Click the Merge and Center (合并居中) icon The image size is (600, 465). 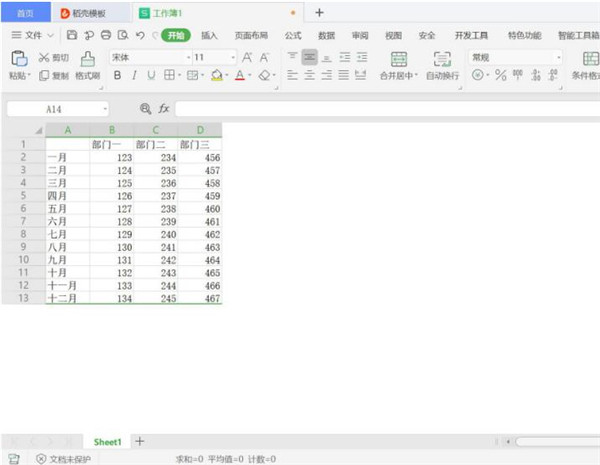point(399,65)
